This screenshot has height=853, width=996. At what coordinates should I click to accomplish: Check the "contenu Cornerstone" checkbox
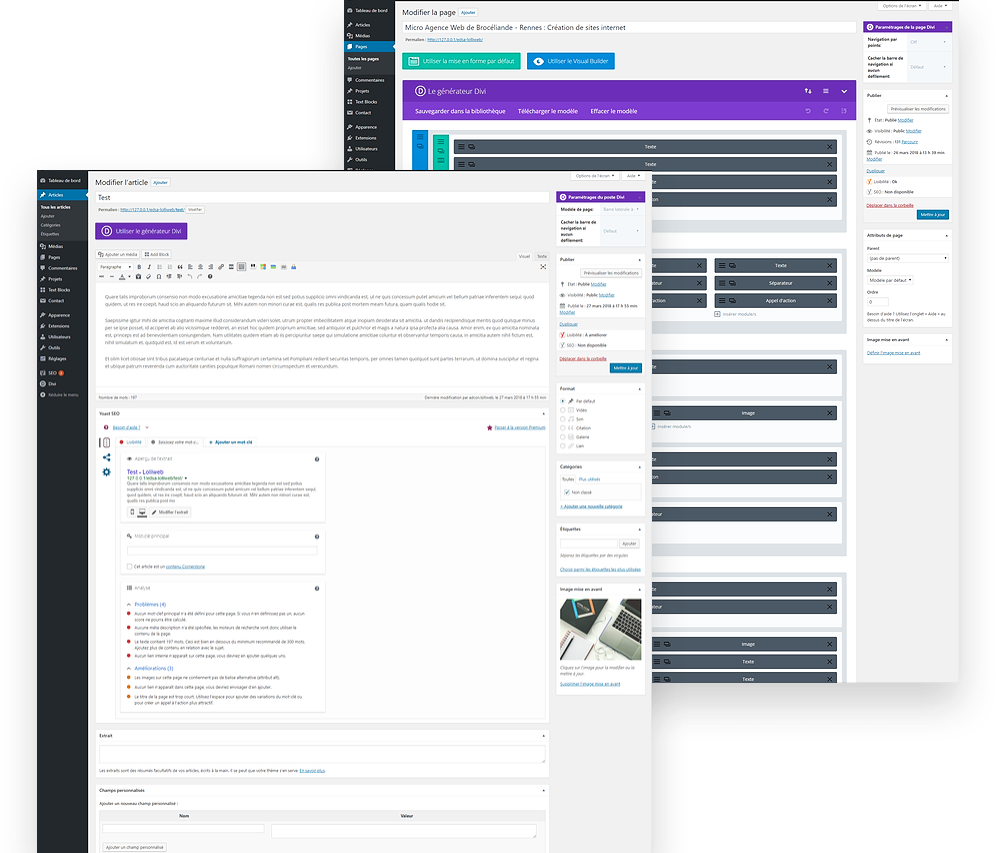coord(130,566)
